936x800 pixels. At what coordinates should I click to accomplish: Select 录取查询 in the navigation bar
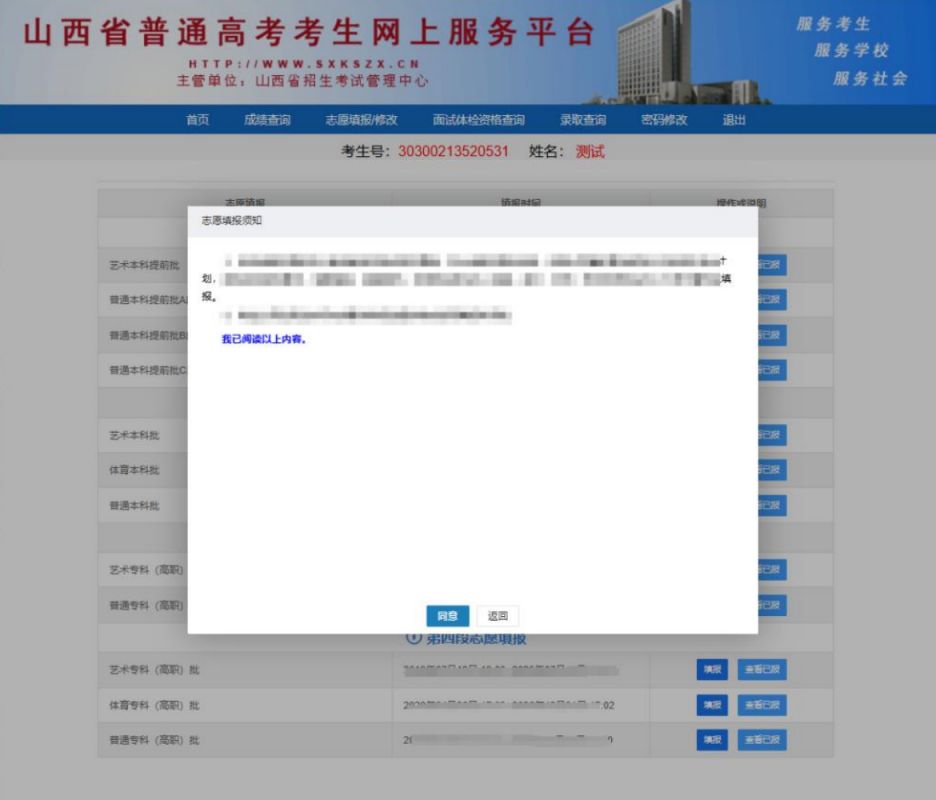pyautogui.click(x=583, y=120)
